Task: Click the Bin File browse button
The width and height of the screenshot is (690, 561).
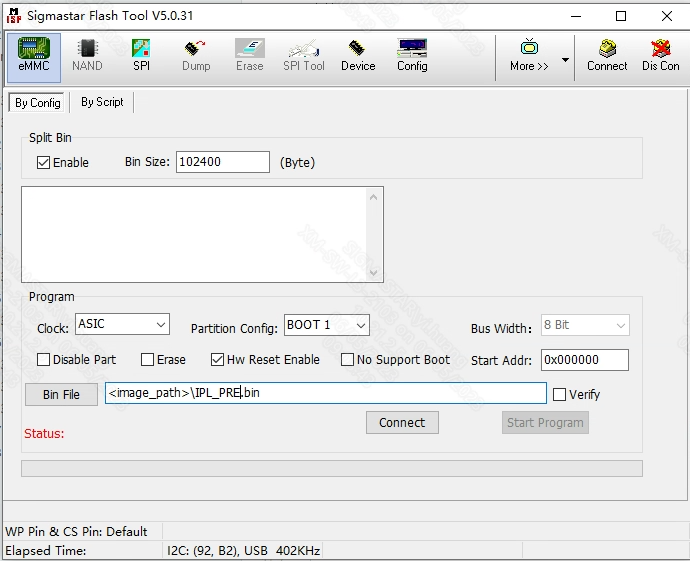Action: 61,394
